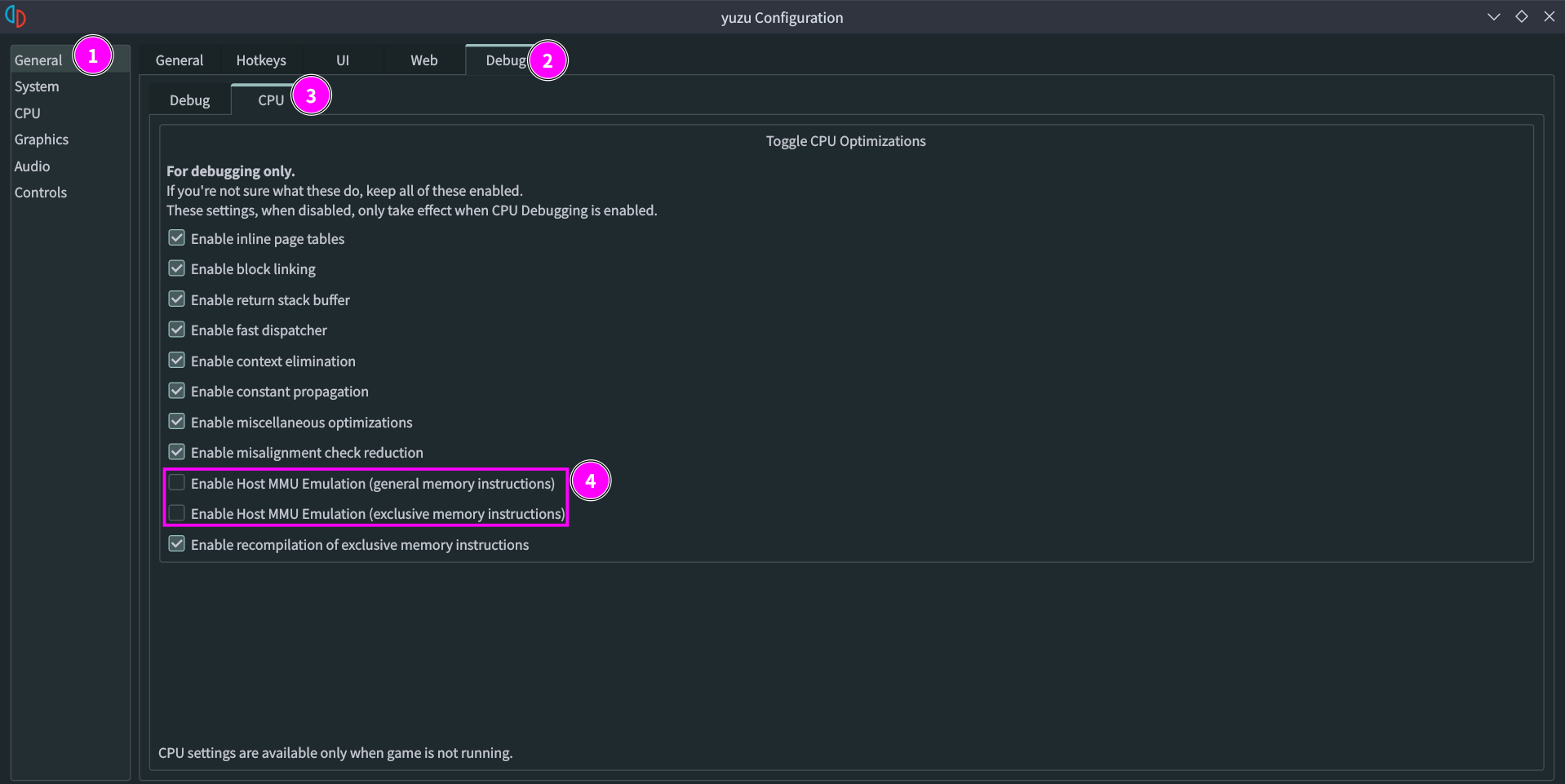Image resolution: width=1565 pixels, height=784 pixels.
Task: Select Controls in the sidebar list
Action: (41, 193)
